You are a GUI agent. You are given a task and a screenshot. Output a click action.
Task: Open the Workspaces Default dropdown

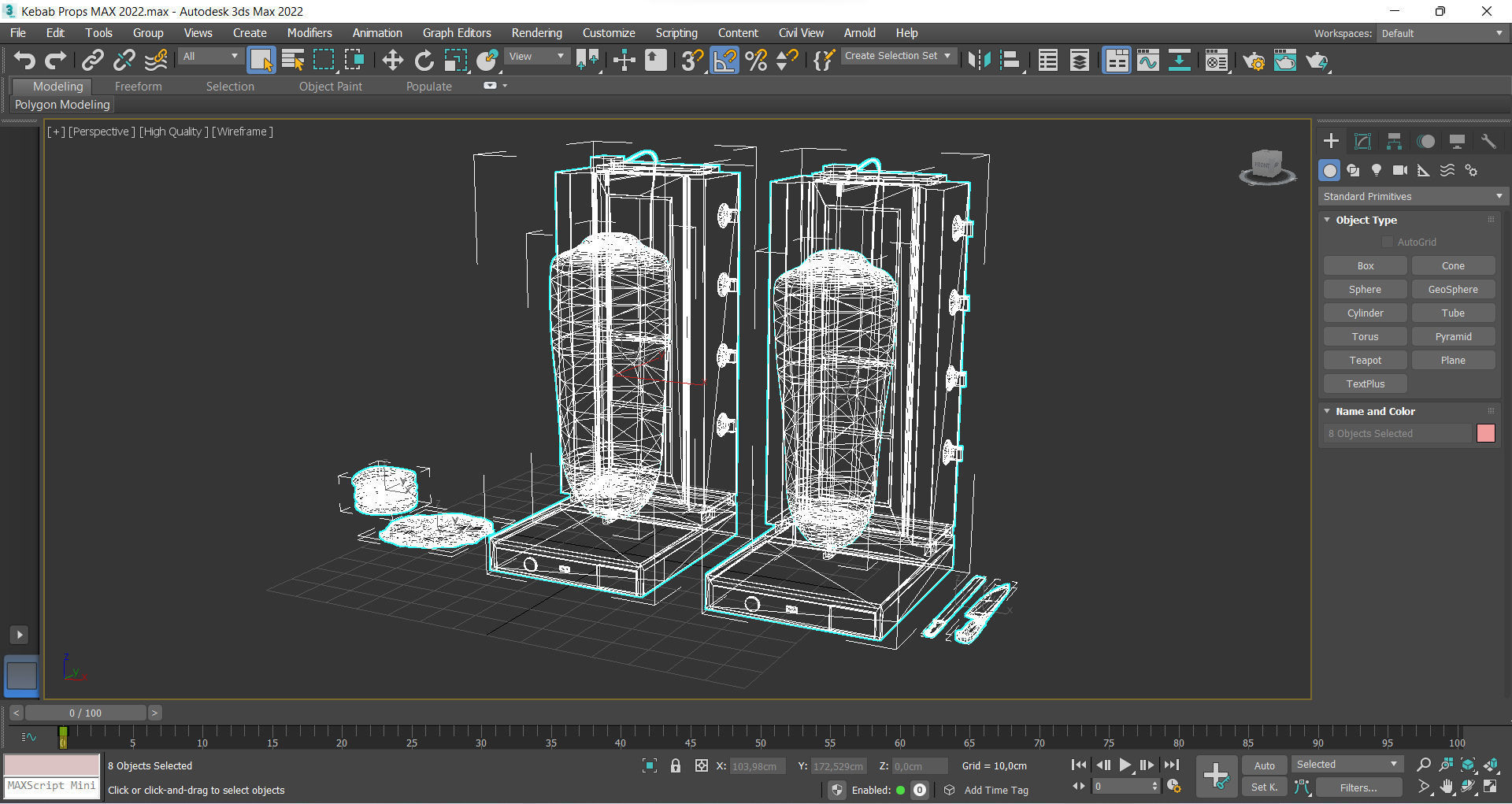tap(1443, 33)
